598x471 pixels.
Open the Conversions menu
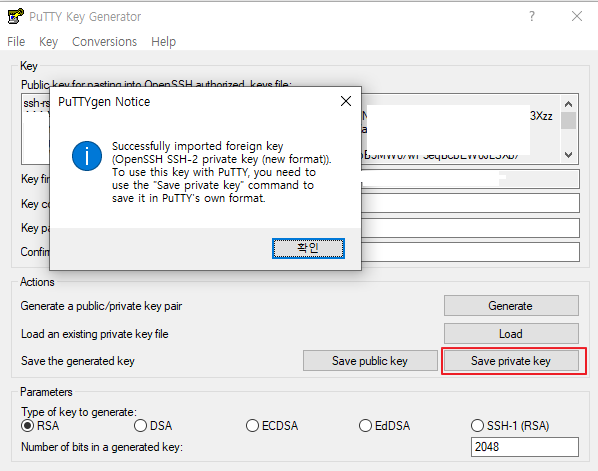pyautogui.click(x=104, y=42)
